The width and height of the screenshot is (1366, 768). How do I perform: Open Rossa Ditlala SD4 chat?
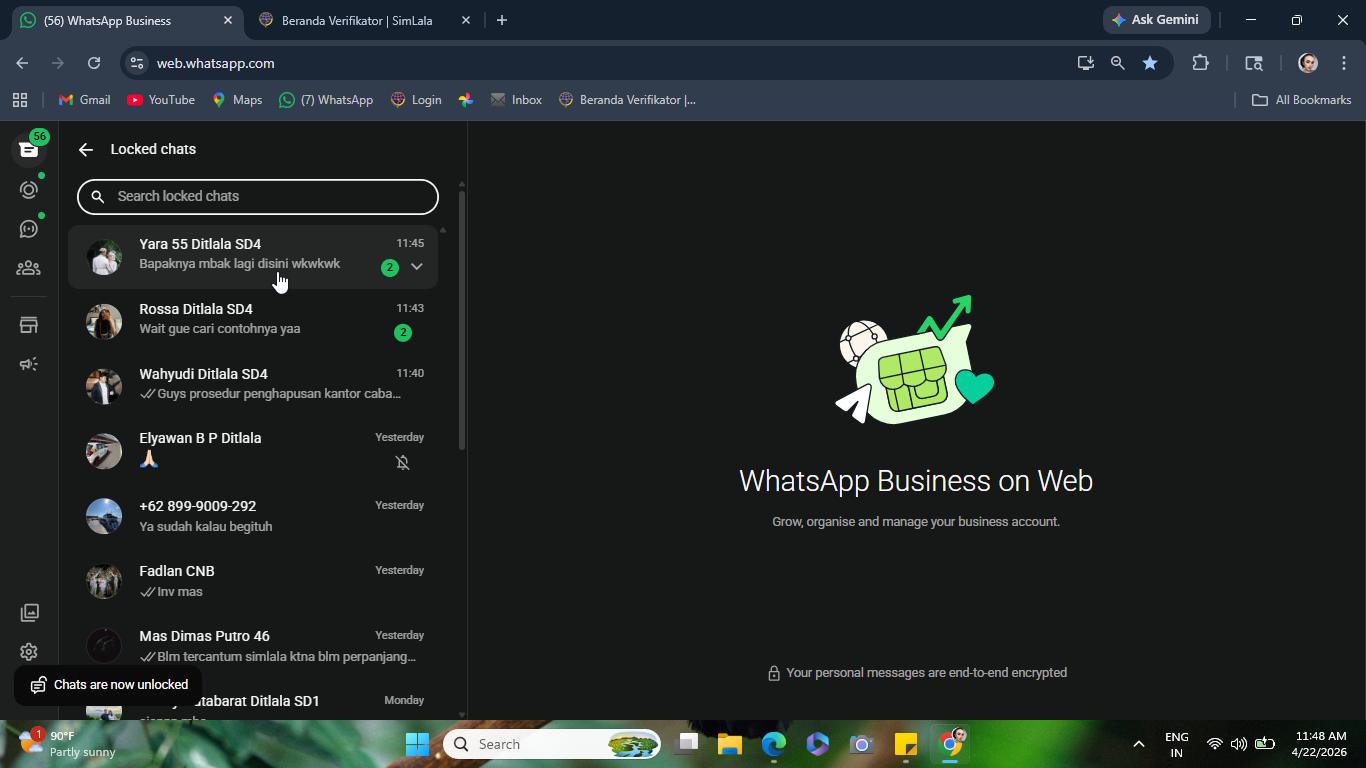[253, 320]
